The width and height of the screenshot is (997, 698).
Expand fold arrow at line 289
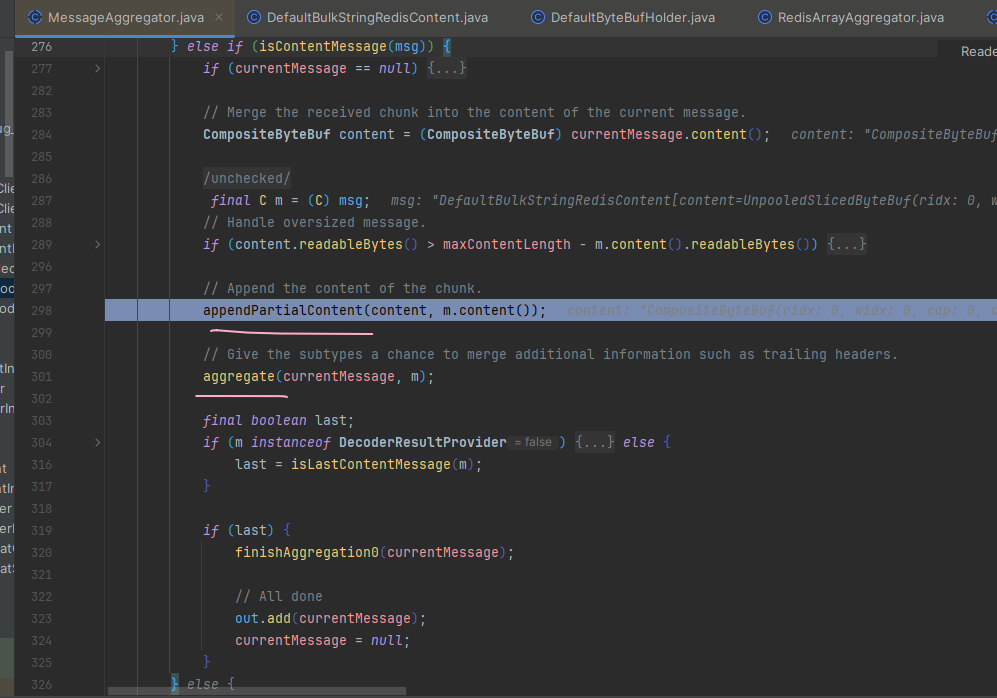[x=97, y=244]
